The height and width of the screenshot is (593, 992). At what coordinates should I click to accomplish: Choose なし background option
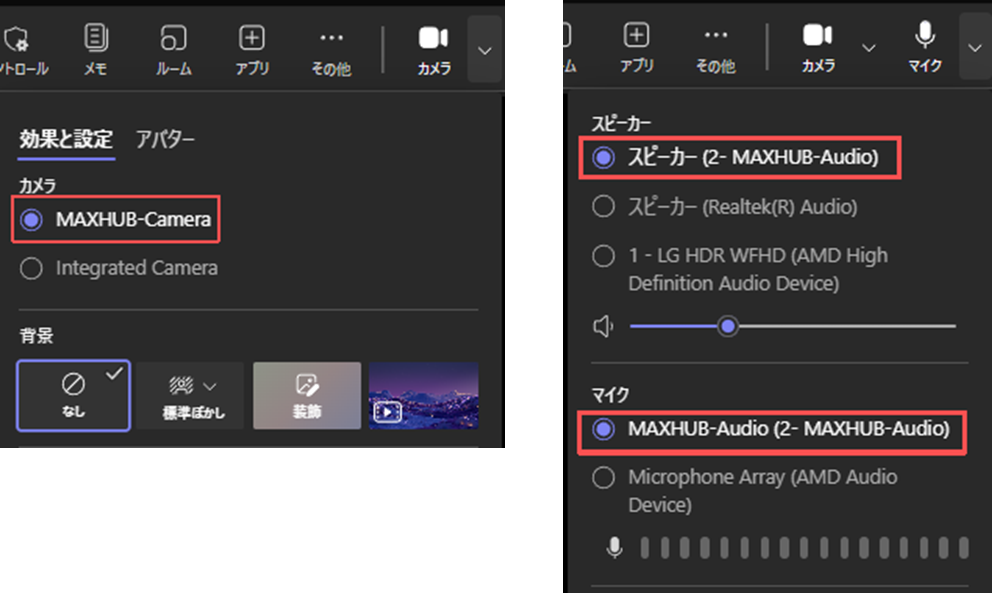point(73,396)
